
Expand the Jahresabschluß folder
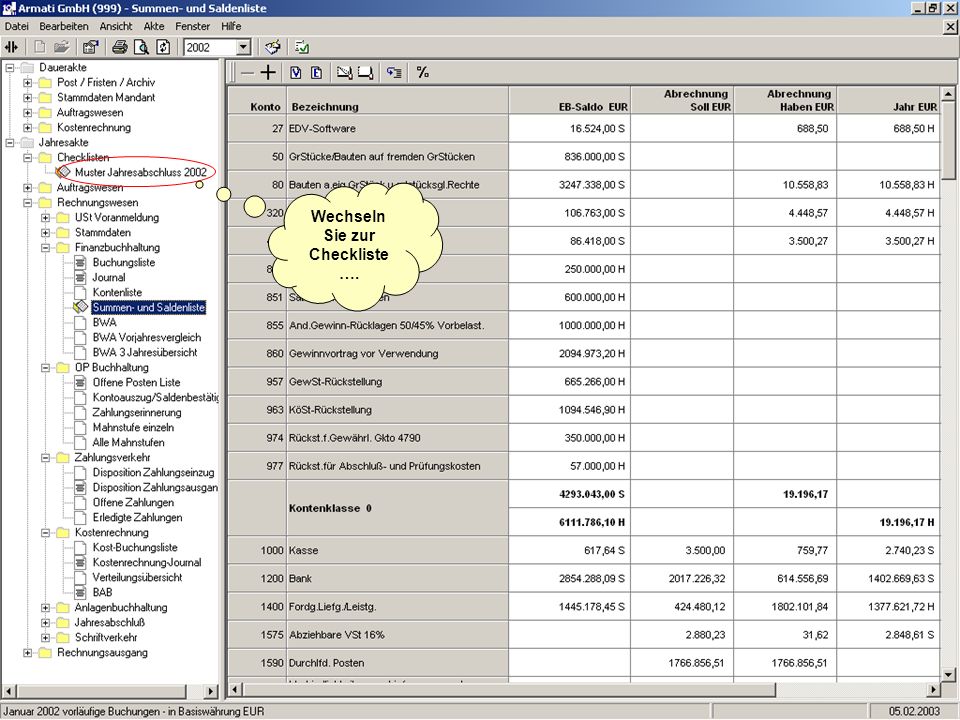pos(45,623)
